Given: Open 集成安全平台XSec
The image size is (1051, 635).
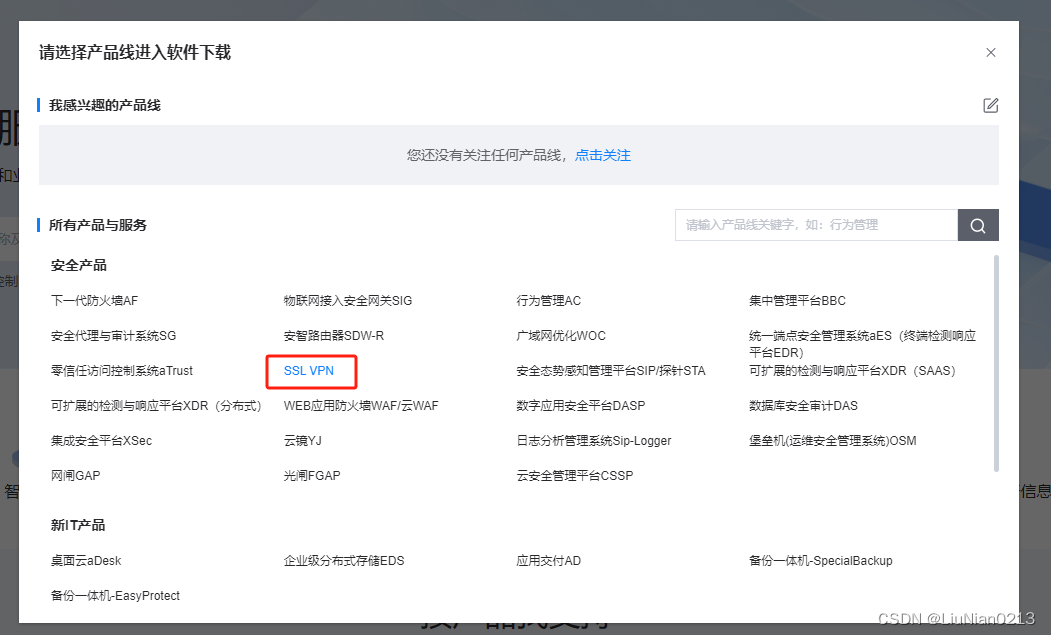Looking at the screenshot, I should click(x=101, y=441).
